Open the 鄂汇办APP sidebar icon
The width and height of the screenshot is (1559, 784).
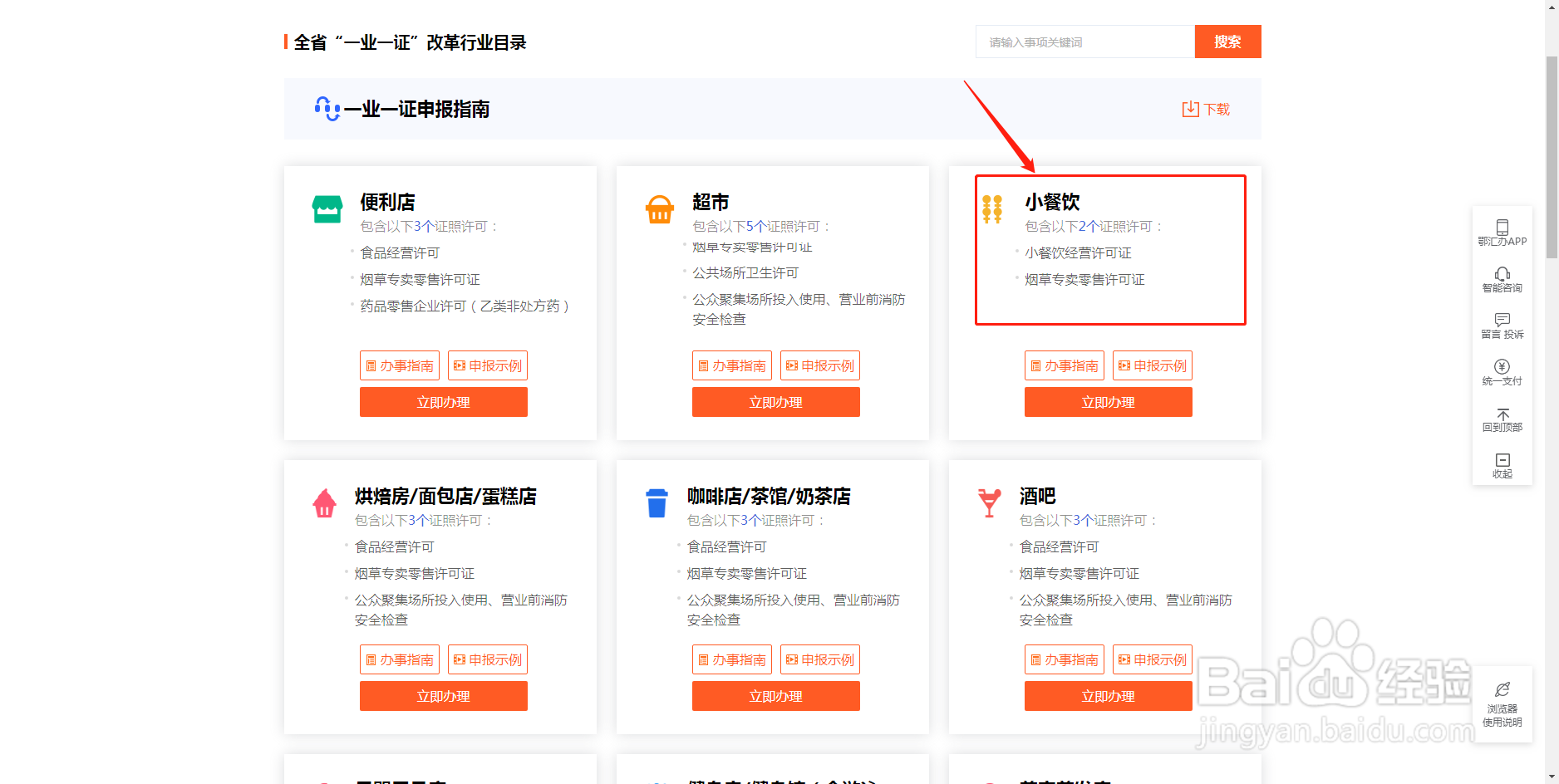tap(1502, 231)
